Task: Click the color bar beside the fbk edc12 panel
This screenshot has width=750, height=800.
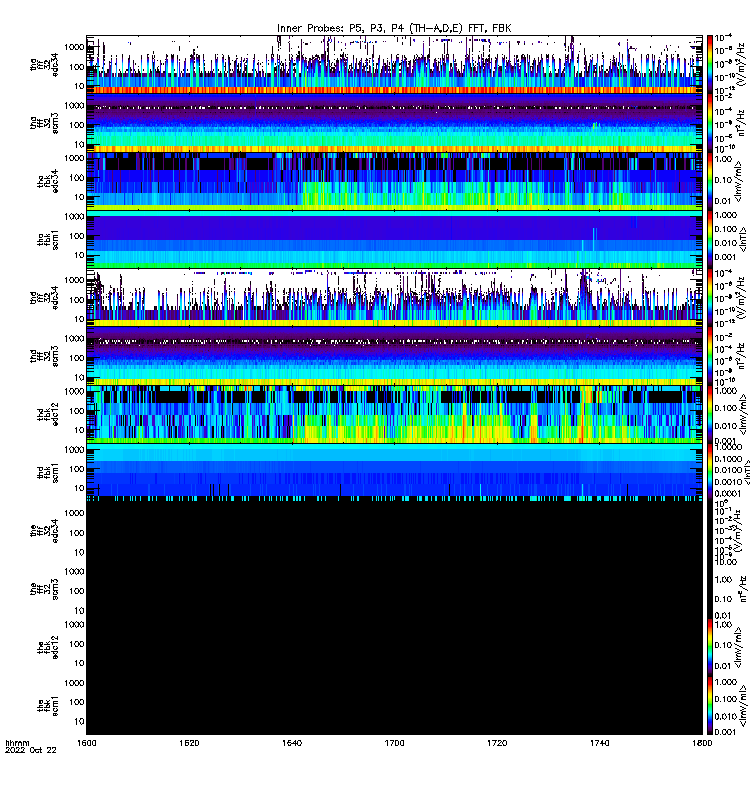Action: (710, 647)
